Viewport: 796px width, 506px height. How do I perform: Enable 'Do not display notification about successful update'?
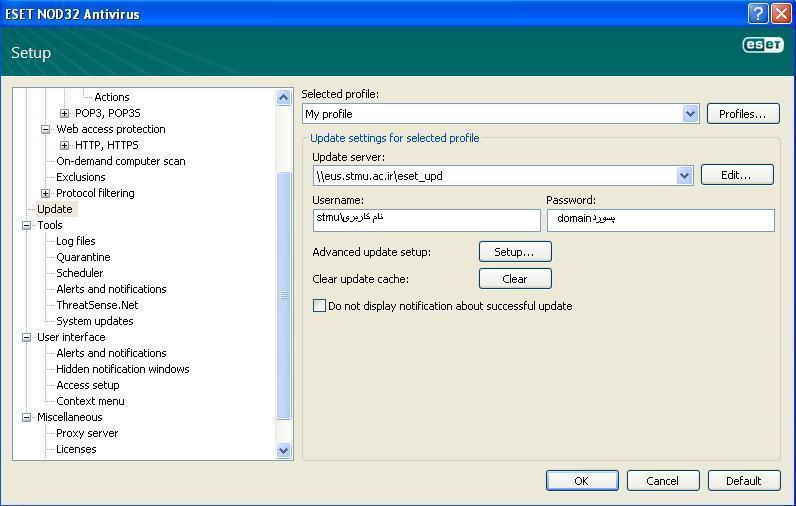coord(319,306)
